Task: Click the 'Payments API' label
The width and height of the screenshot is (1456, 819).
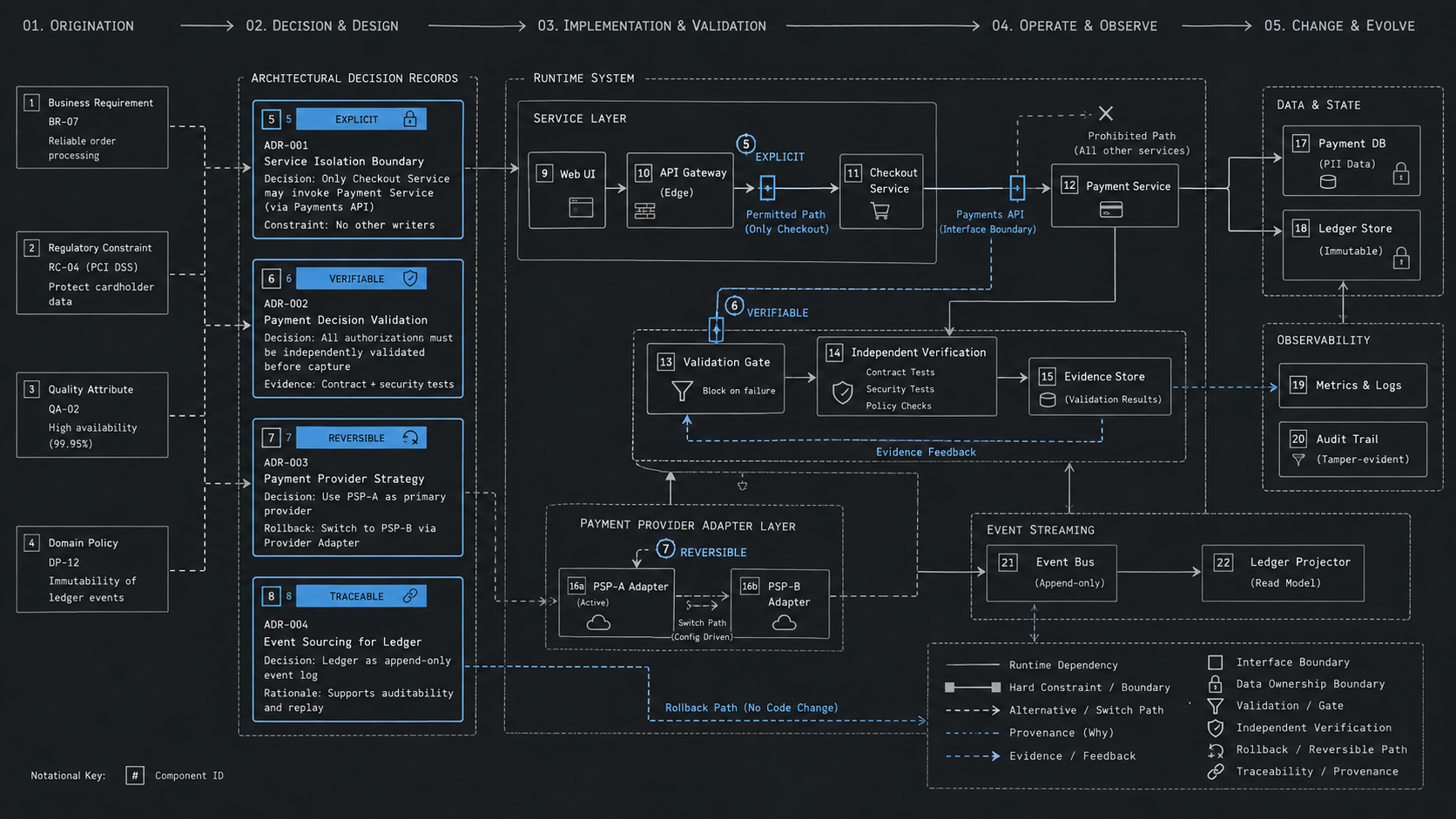Action: click(990, 214)
